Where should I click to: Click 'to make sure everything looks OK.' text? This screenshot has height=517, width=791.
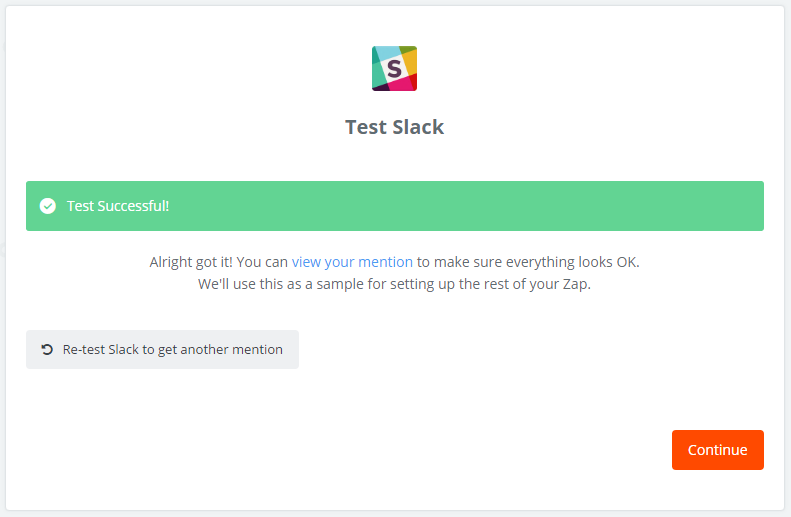coord(528,262)
